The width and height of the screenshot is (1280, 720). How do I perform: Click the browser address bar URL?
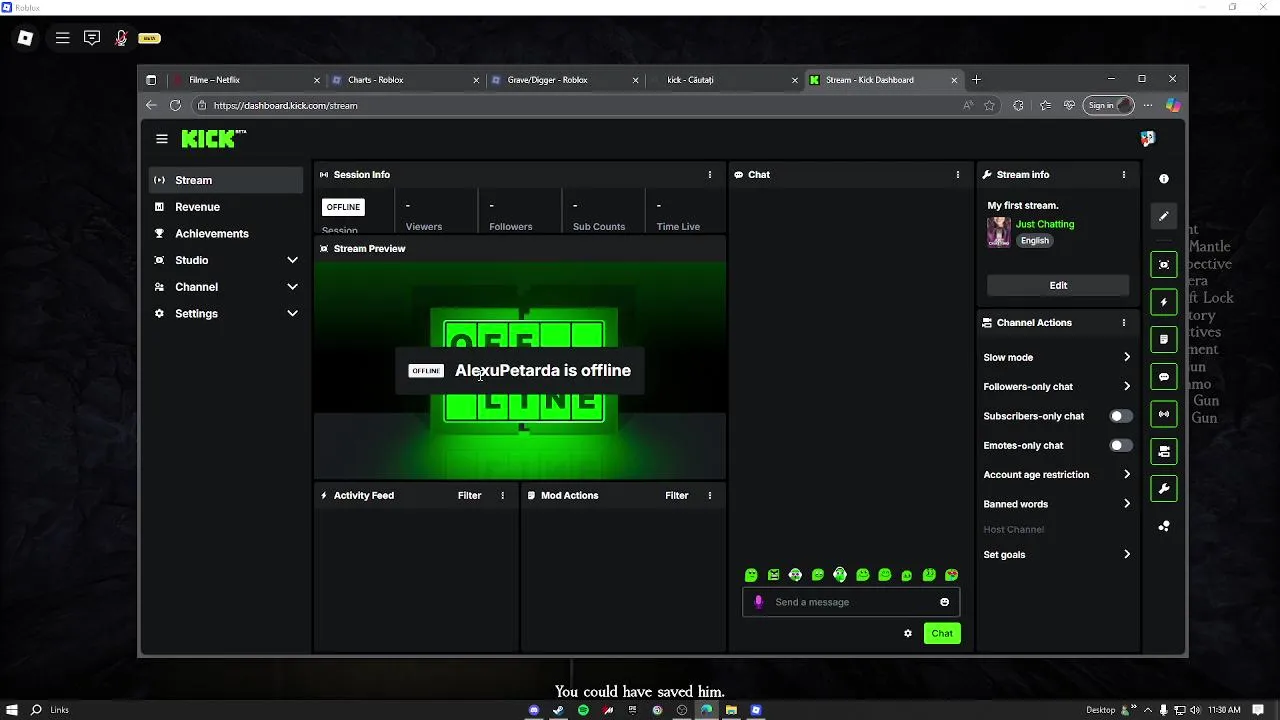285,105
